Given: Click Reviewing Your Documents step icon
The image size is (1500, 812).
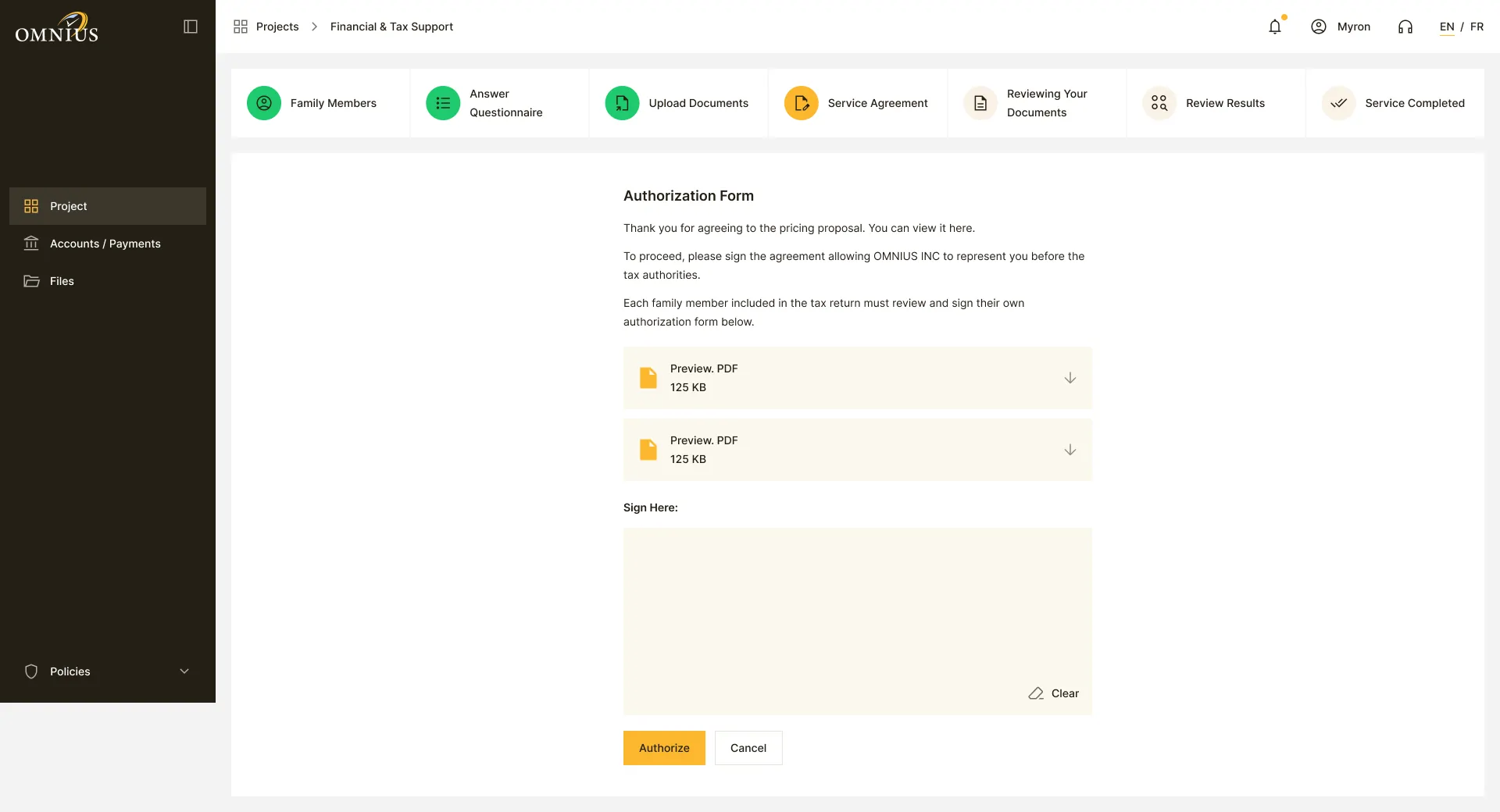Looking at the screenshot, I should tap(980, 103).
